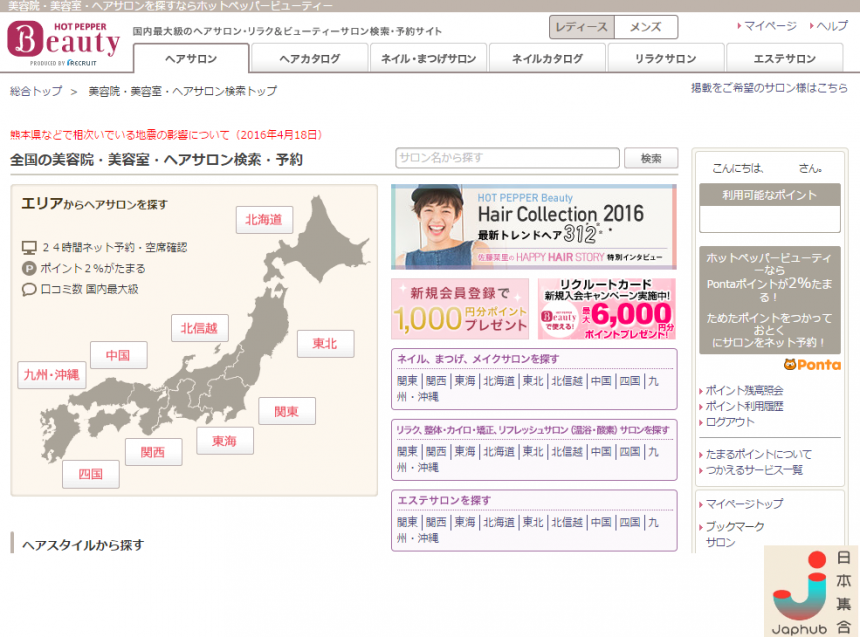This screenshot has width=860, height=637.
Task: Go to the ネイルカタログ tab
Action: click(x=547, y=58)
